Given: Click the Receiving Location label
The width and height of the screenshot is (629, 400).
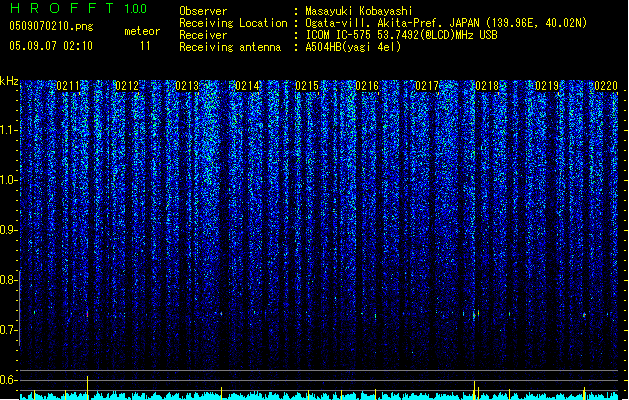Looking at the screenshot, I should pyautogui.click(x=233, y=23).
